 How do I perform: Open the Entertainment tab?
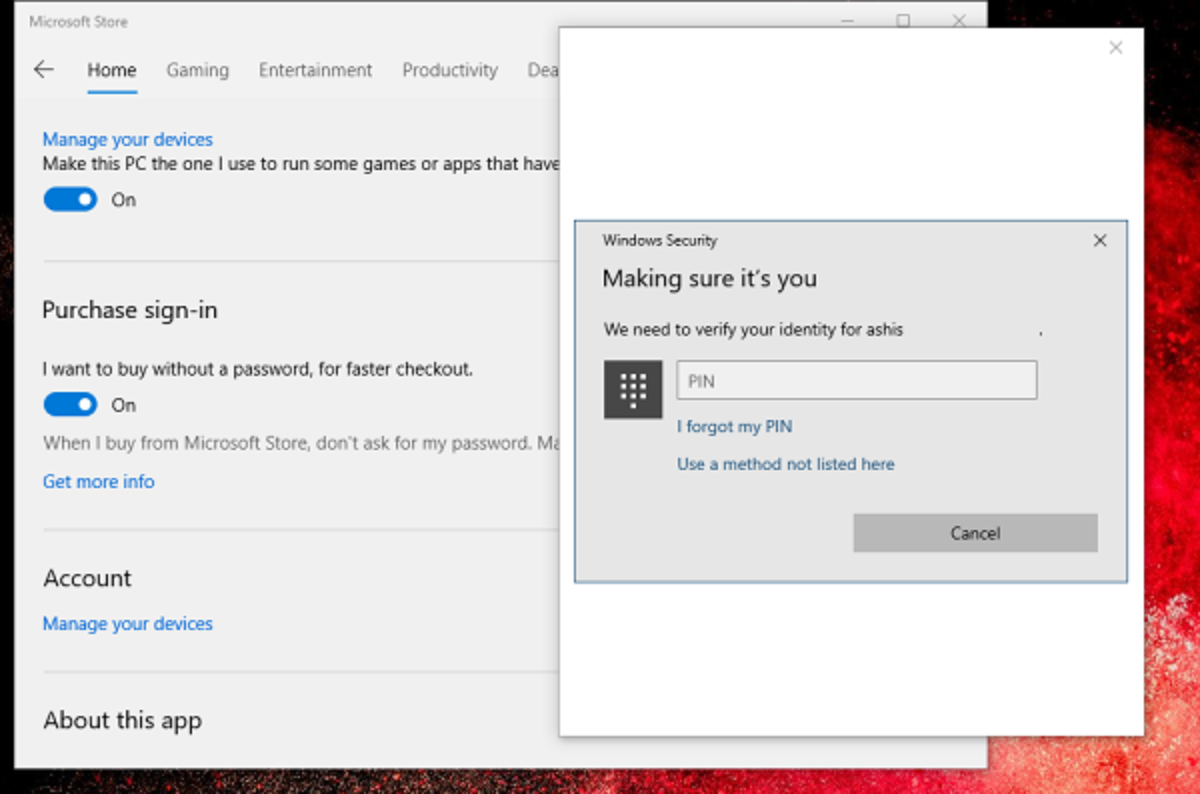tap(315, 70)
